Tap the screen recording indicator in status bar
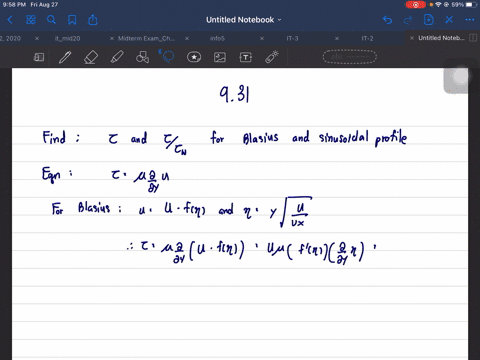 tap(415, 5)
